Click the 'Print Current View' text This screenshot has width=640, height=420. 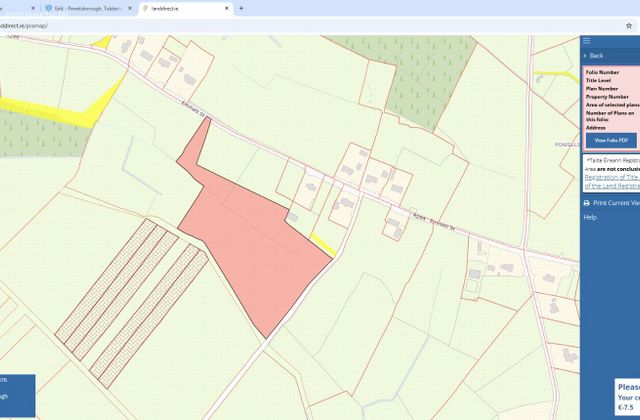616,203
